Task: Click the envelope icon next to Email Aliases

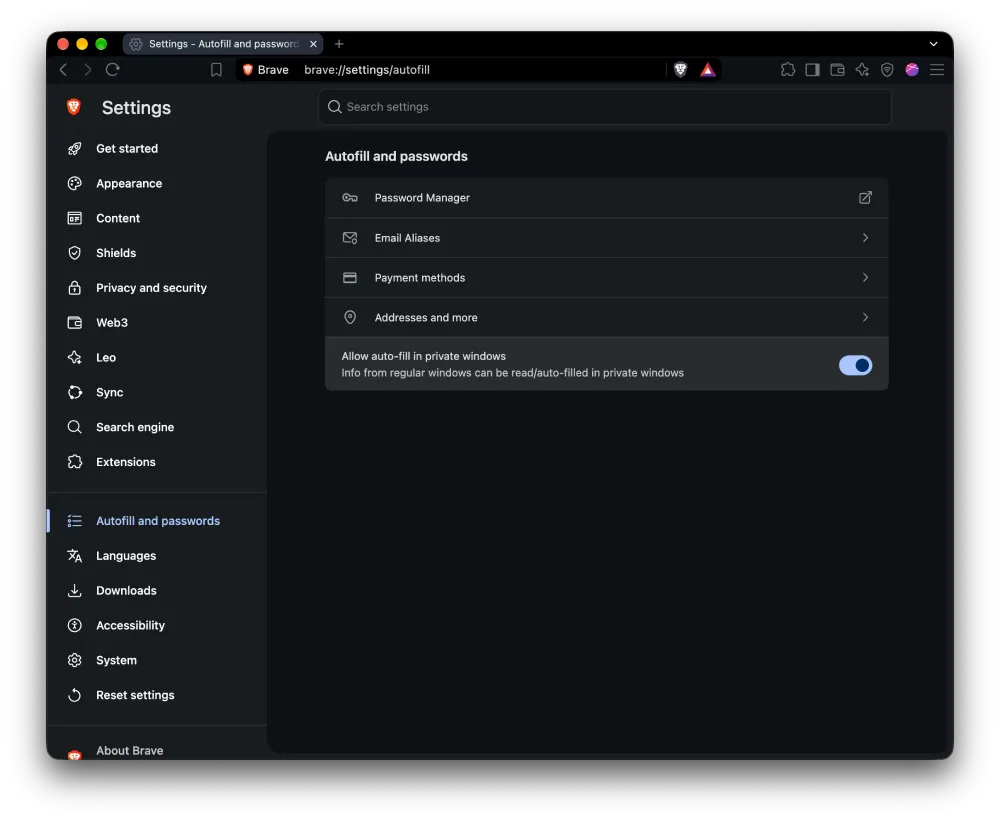Action: pos(349,238)
